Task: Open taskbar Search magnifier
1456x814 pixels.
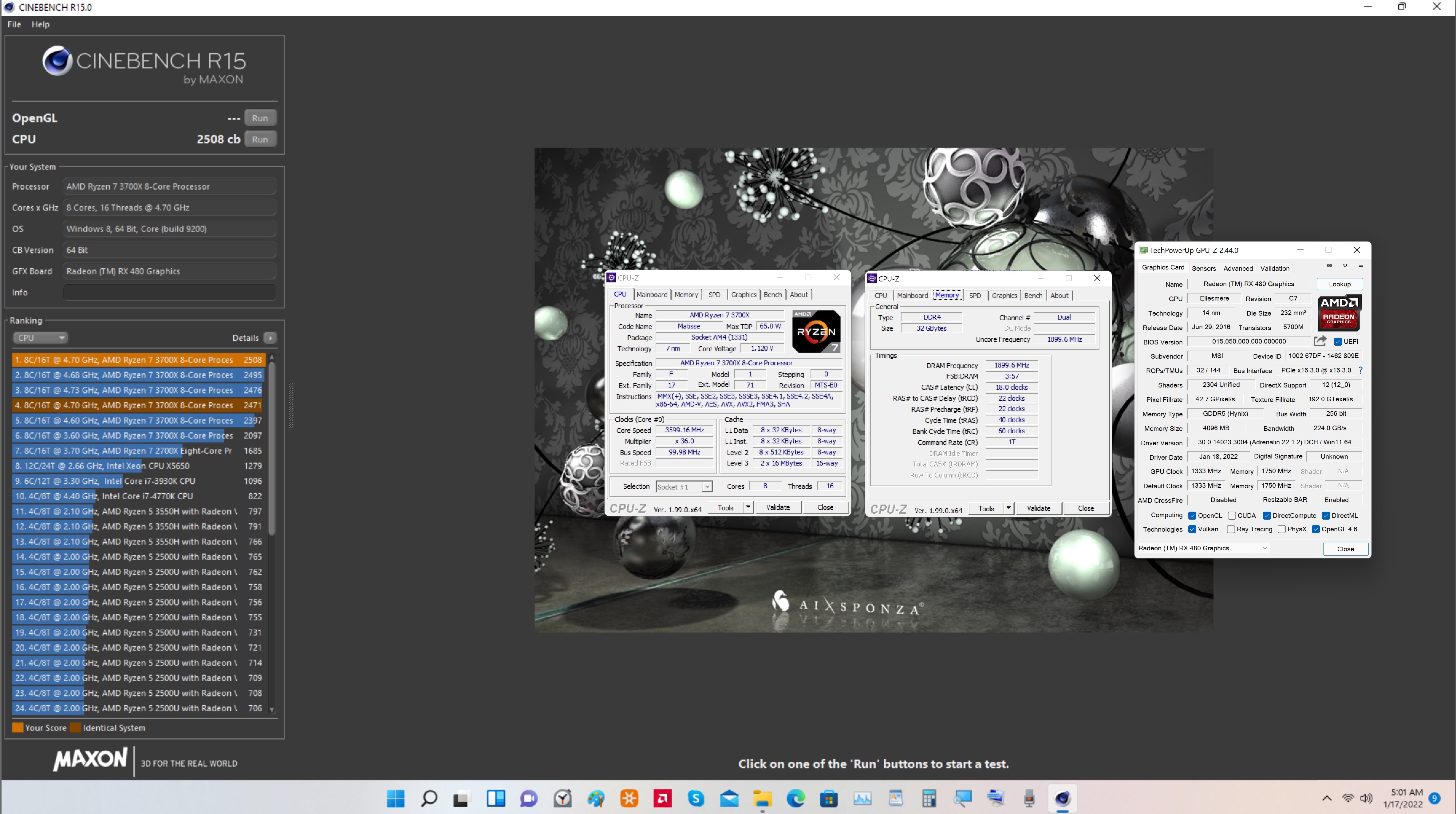Action: tap(429, 798)
